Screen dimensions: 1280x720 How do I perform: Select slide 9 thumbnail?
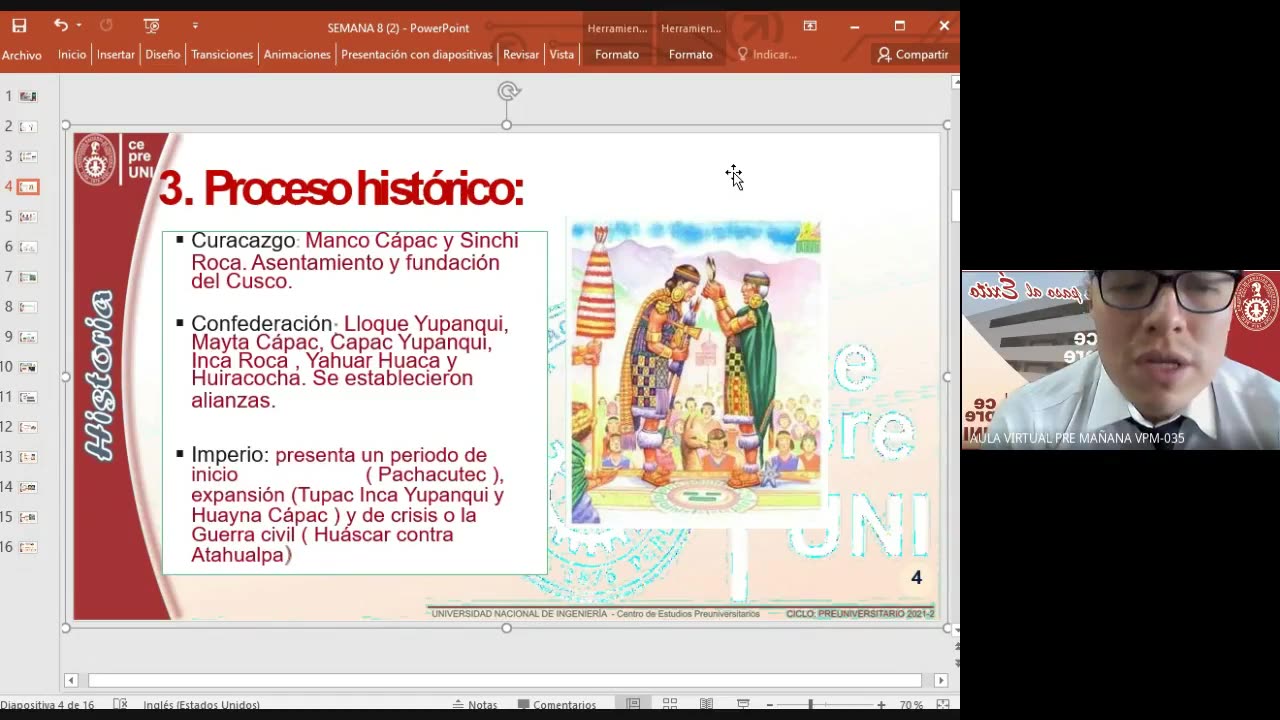(28, 337)
